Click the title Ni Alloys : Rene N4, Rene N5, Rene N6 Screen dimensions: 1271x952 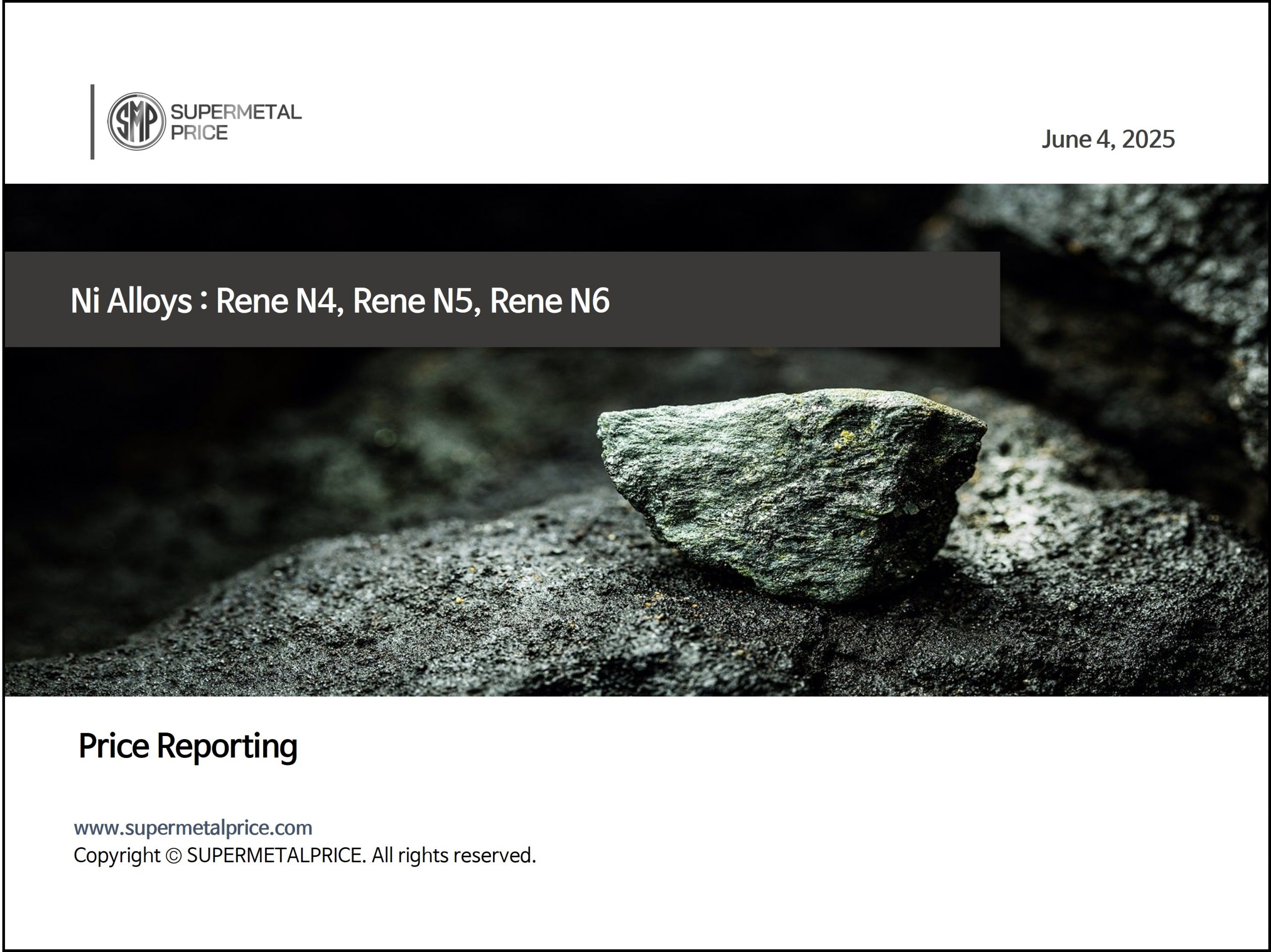[340, 300]
